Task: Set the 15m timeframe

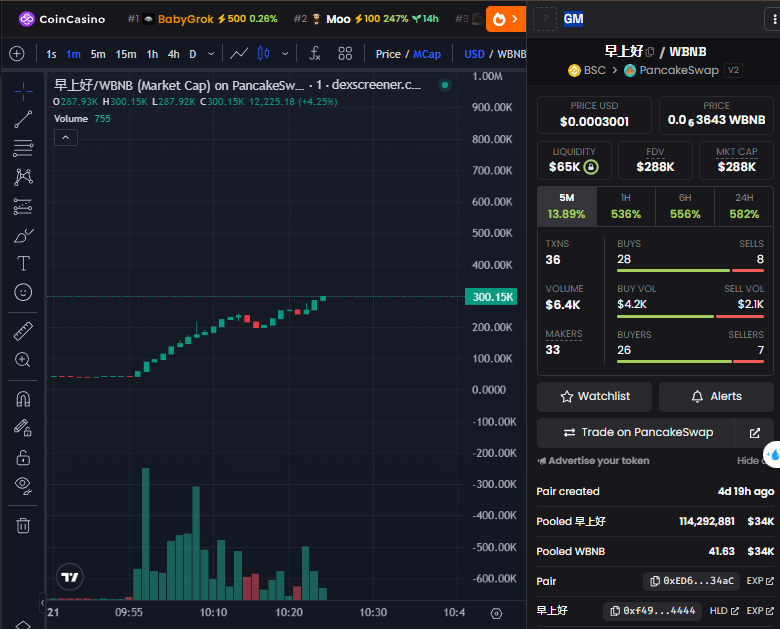Action: 126,54
